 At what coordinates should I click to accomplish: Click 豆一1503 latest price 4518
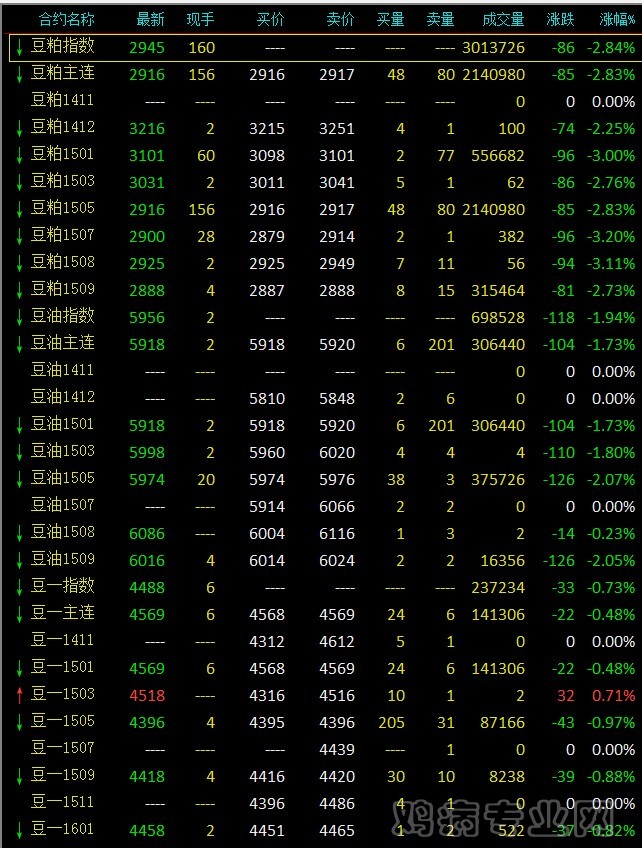coord(147,695)
